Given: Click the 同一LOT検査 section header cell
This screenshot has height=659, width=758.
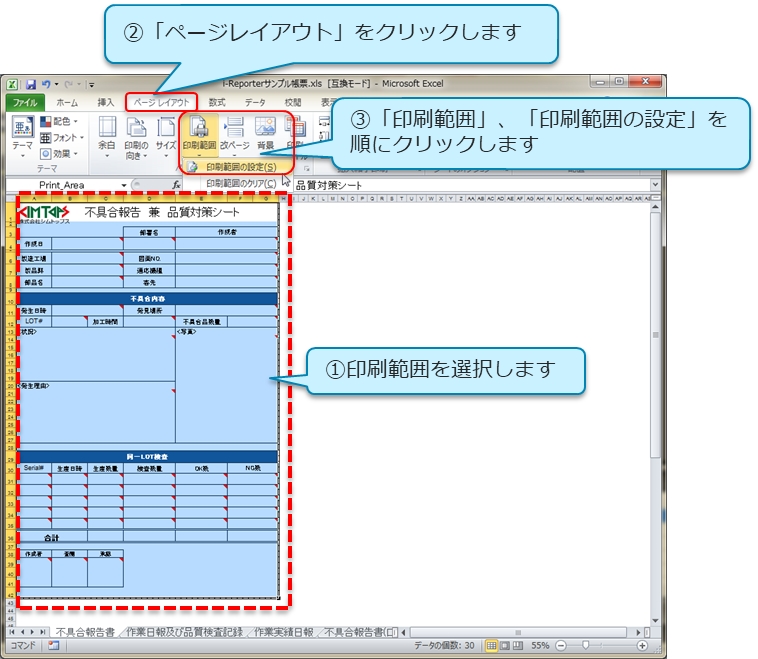Looking at the screenshot, I should (147, 456).
